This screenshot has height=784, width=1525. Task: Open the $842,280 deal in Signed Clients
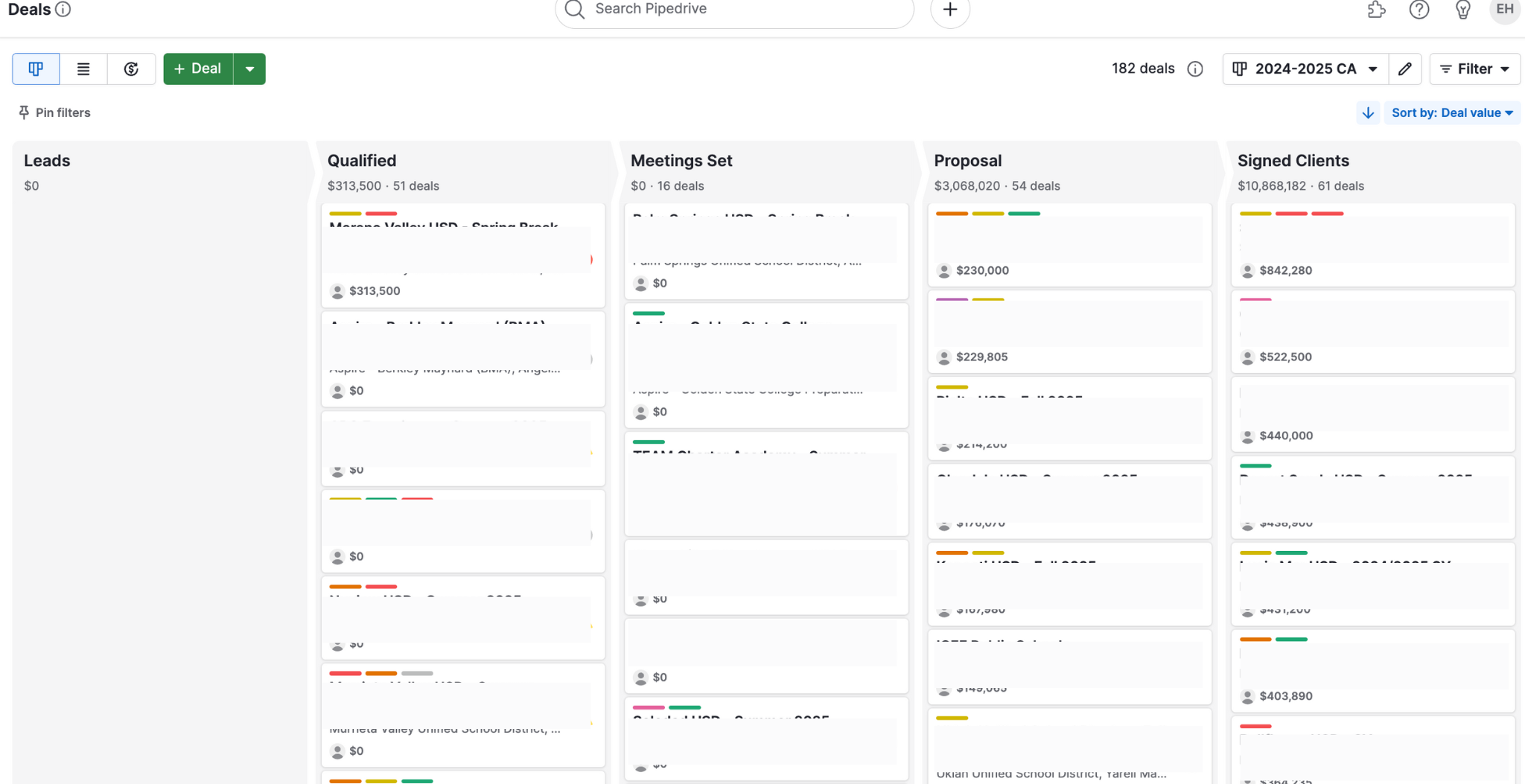pyautogui.click(x=1373, y=245)
